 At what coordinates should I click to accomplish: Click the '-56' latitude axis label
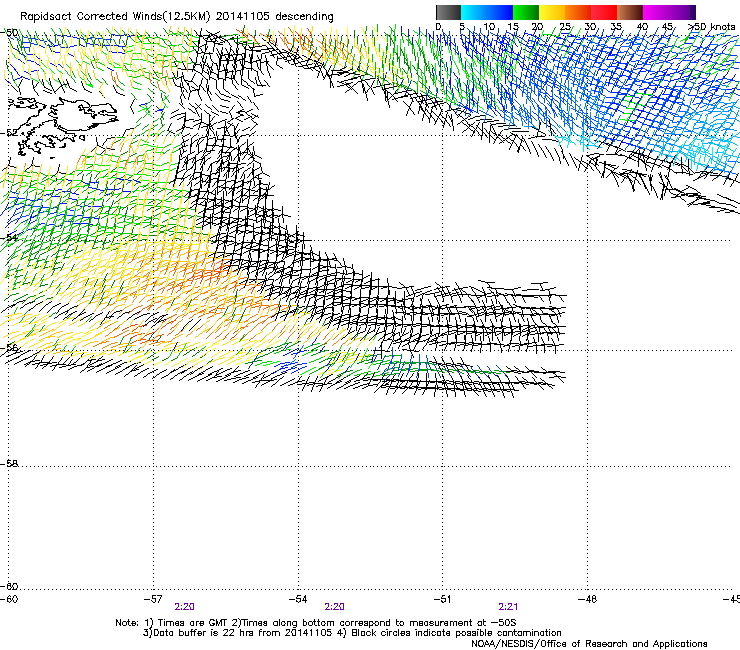(x=9, y=347)
